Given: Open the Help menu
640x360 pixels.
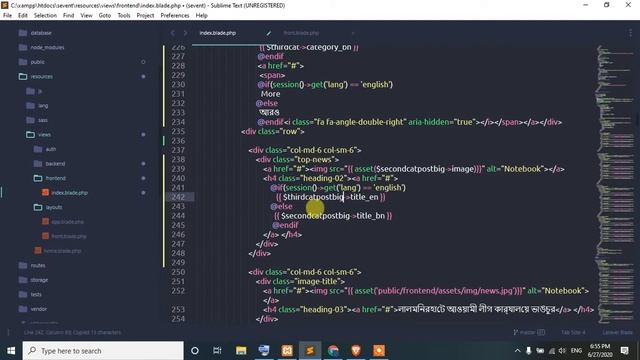Looking at the screenshot, I should 202,16.
